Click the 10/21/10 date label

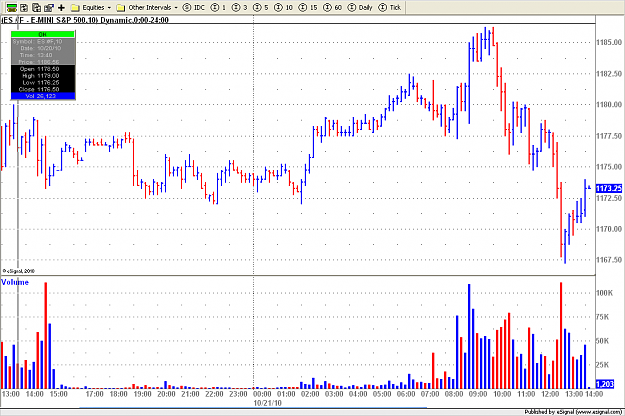click(267, 403)
